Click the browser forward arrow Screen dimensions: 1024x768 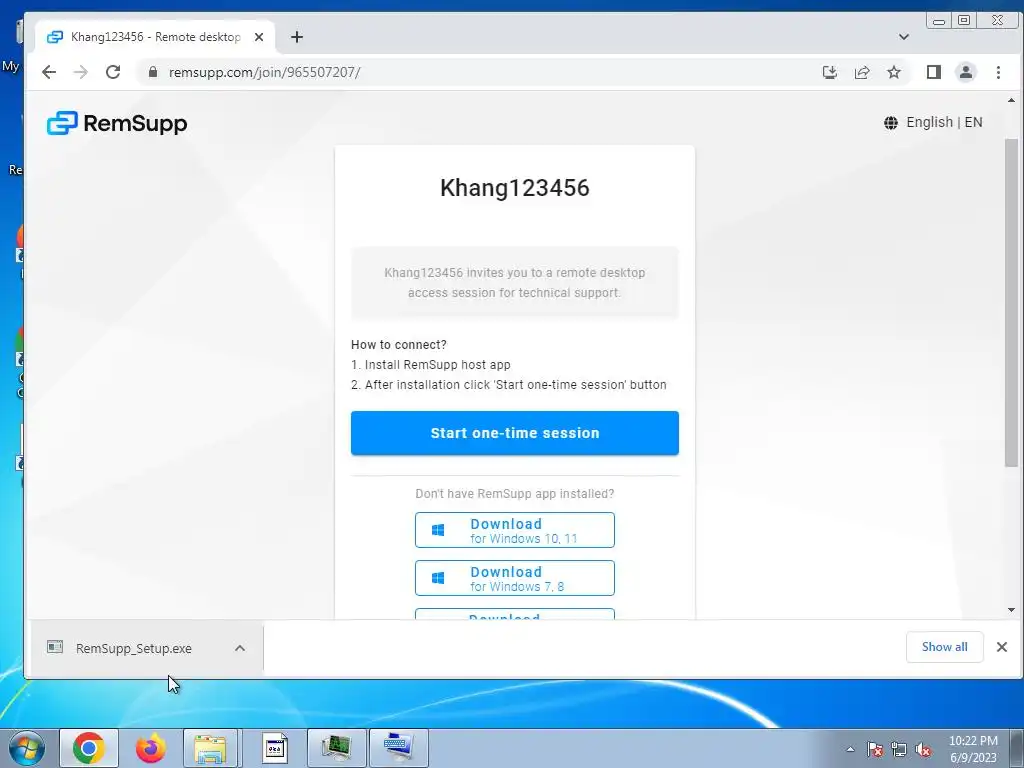(x=81, y=72)
